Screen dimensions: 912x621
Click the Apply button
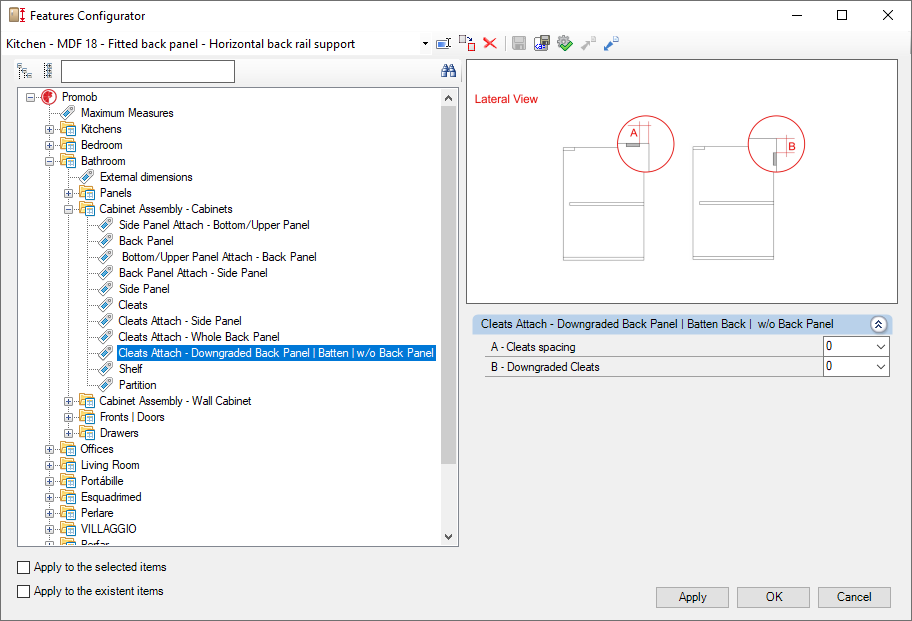point(692,597)
